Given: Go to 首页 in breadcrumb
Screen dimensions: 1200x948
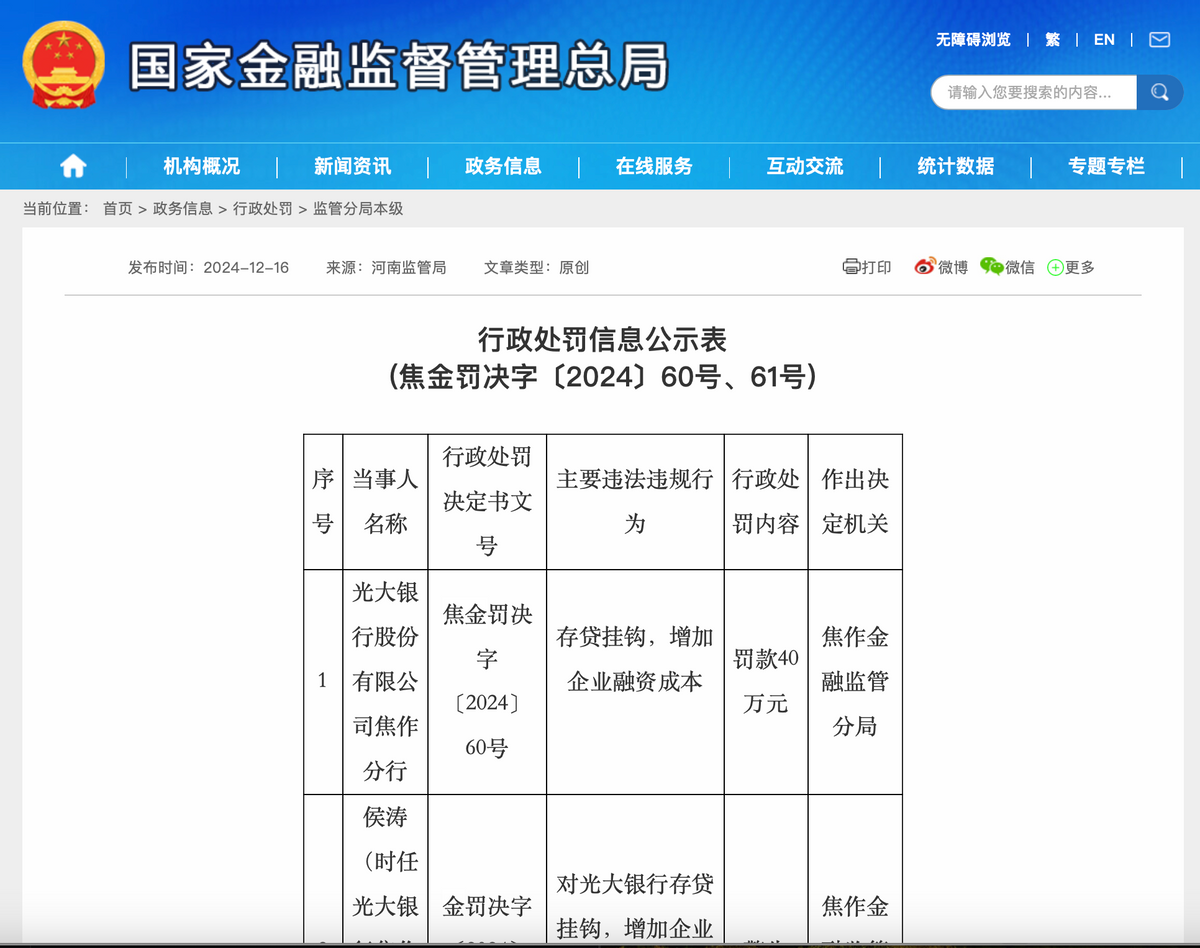Looking at the screenshot, I should coord(117,208).
